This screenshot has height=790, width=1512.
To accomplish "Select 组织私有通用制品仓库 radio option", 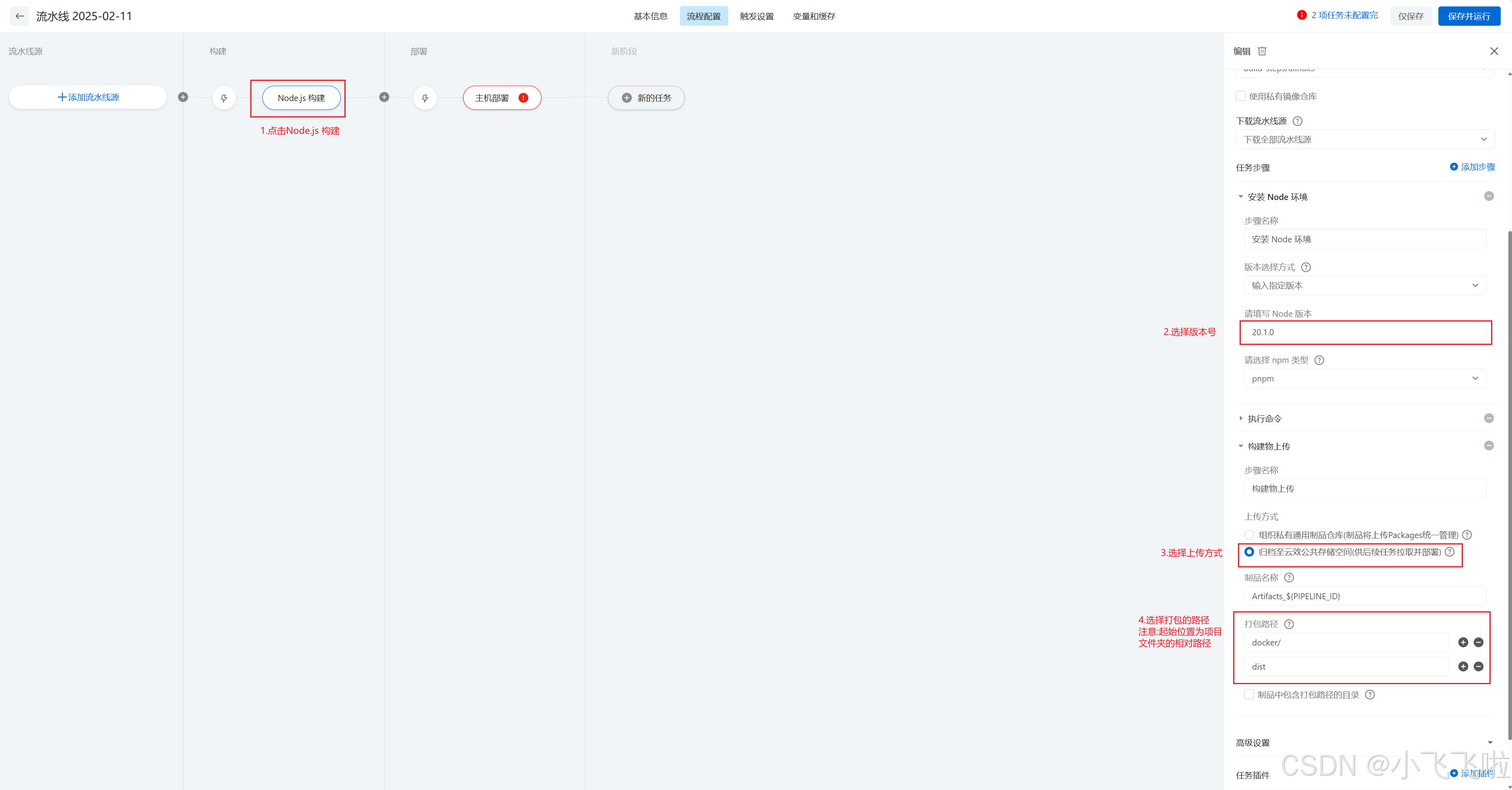I will click(1249, 535).
